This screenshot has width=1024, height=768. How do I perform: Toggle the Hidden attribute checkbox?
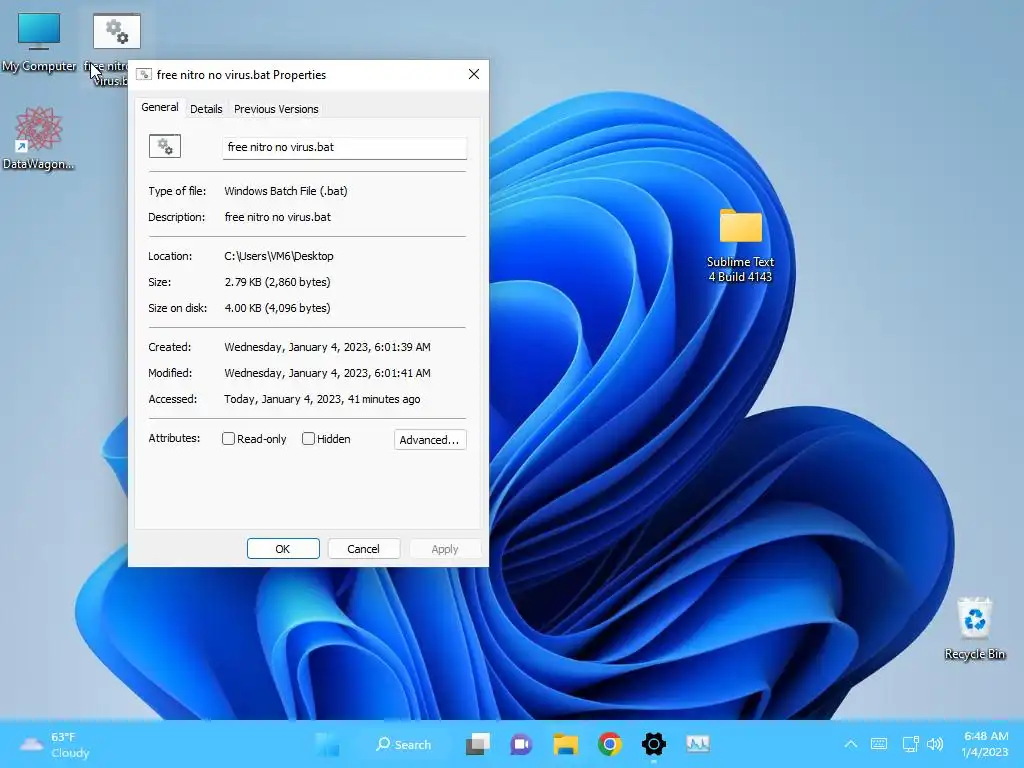point(308,439)
